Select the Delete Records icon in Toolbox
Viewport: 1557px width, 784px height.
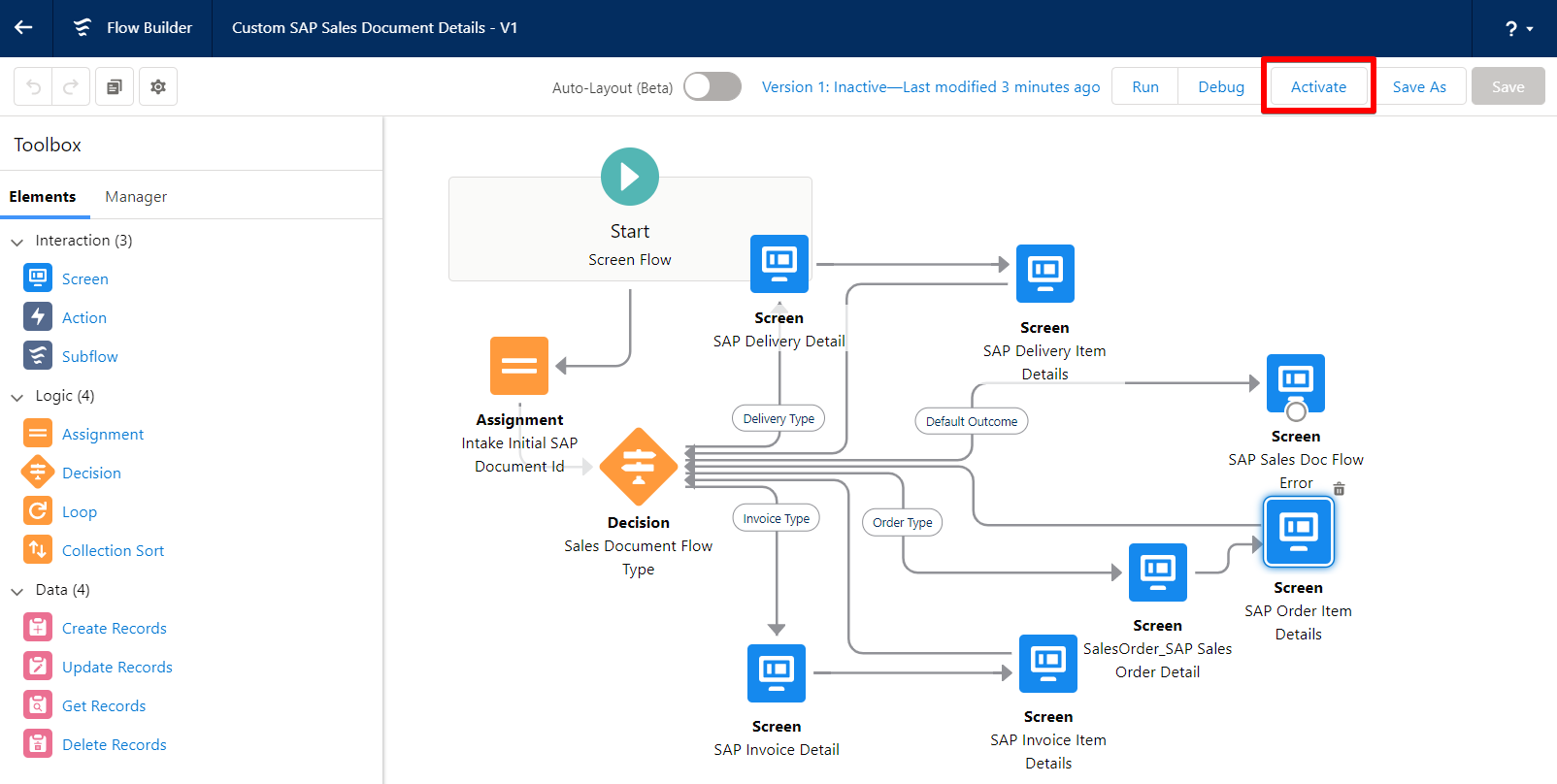pyautogui.click(x=38, y=744)
